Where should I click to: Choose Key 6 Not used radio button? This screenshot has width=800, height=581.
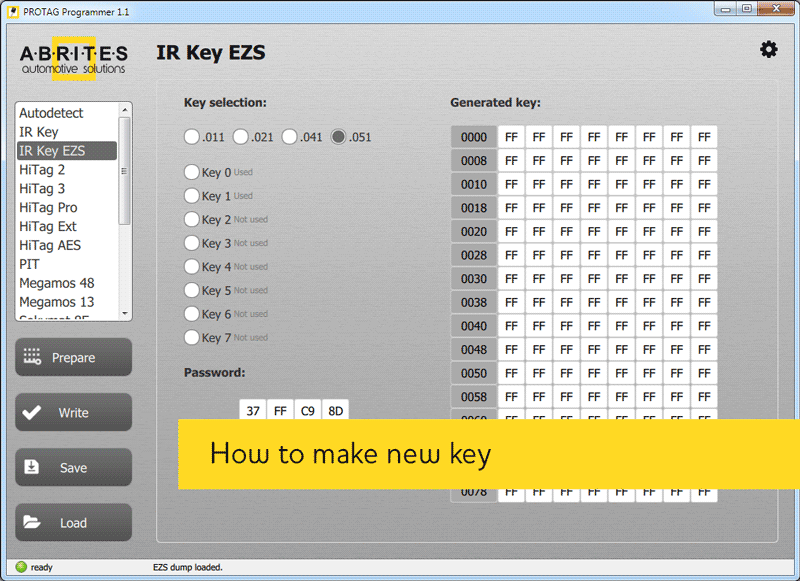pos(191,314)
